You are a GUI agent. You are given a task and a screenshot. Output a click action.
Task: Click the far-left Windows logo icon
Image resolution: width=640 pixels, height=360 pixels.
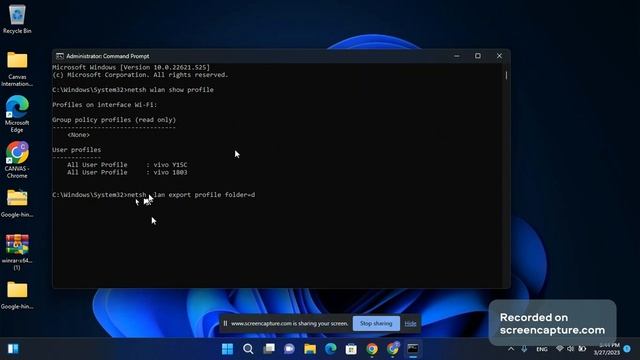pyautogui.click(x=13, y=349)
